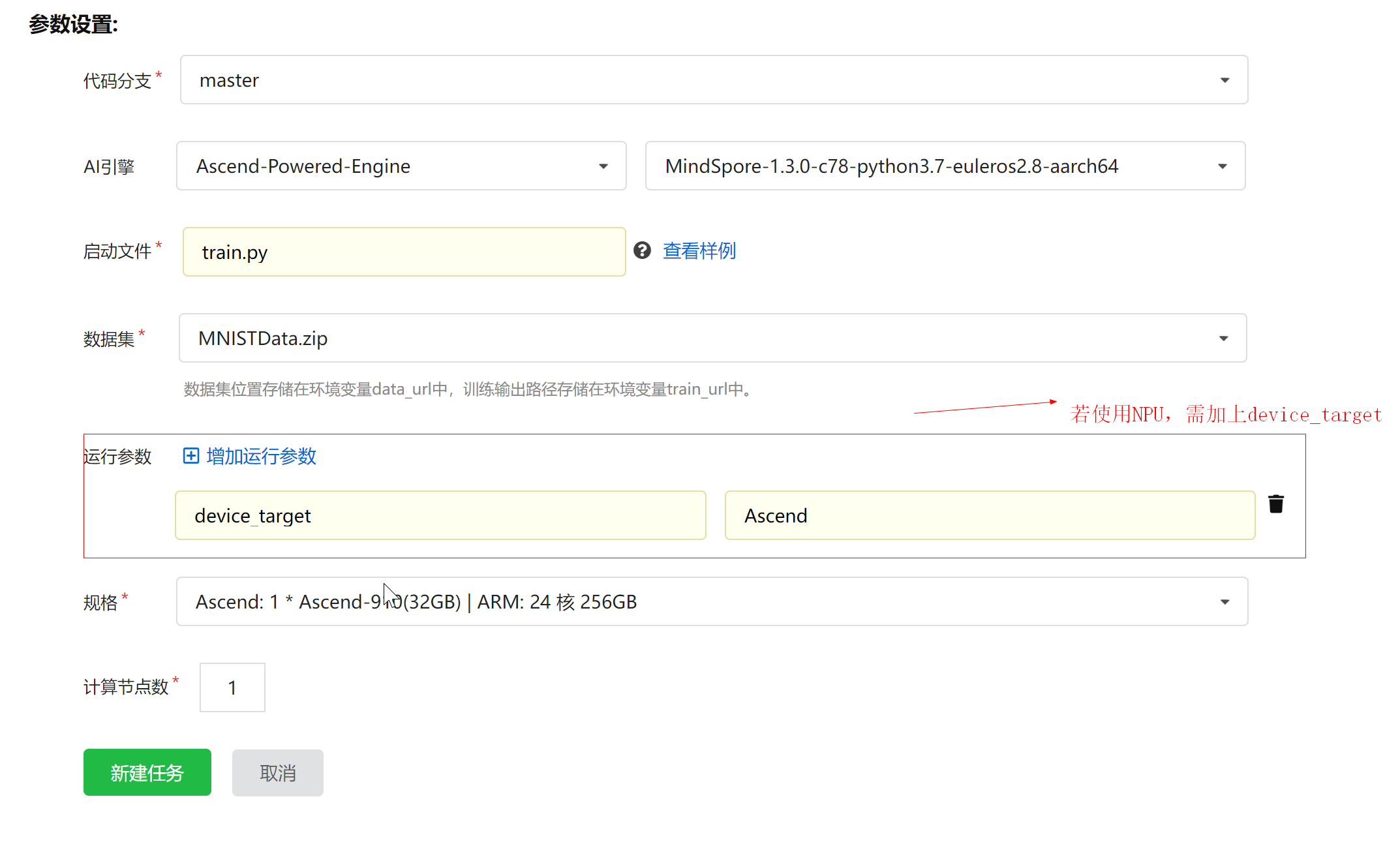Click the 增加运行参数 link
This screenshot has width=1400, height=844.
[x=261, y=456]
